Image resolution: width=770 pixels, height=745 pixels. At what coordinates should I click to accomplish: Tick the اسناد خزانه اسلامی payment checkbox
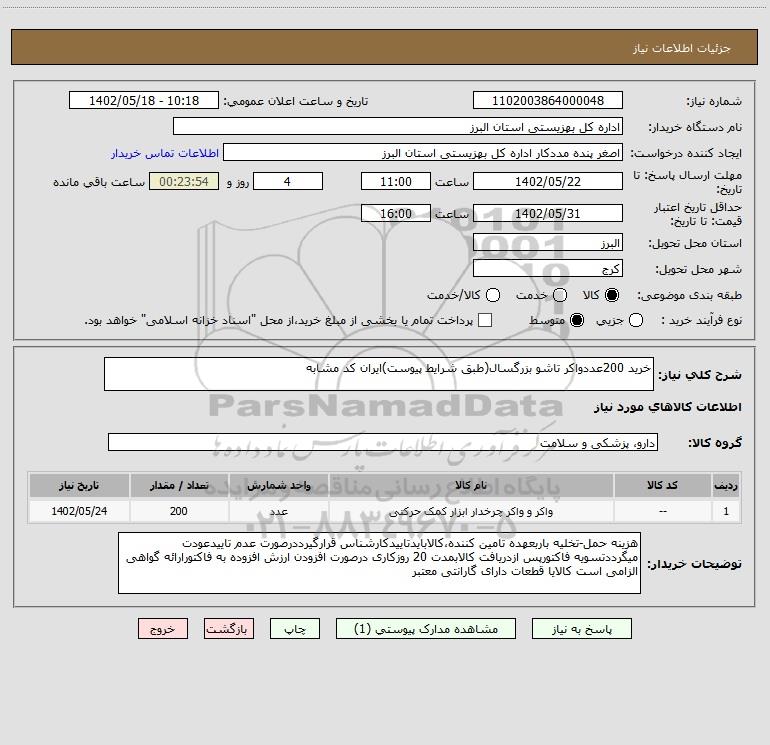pos(485,320)
